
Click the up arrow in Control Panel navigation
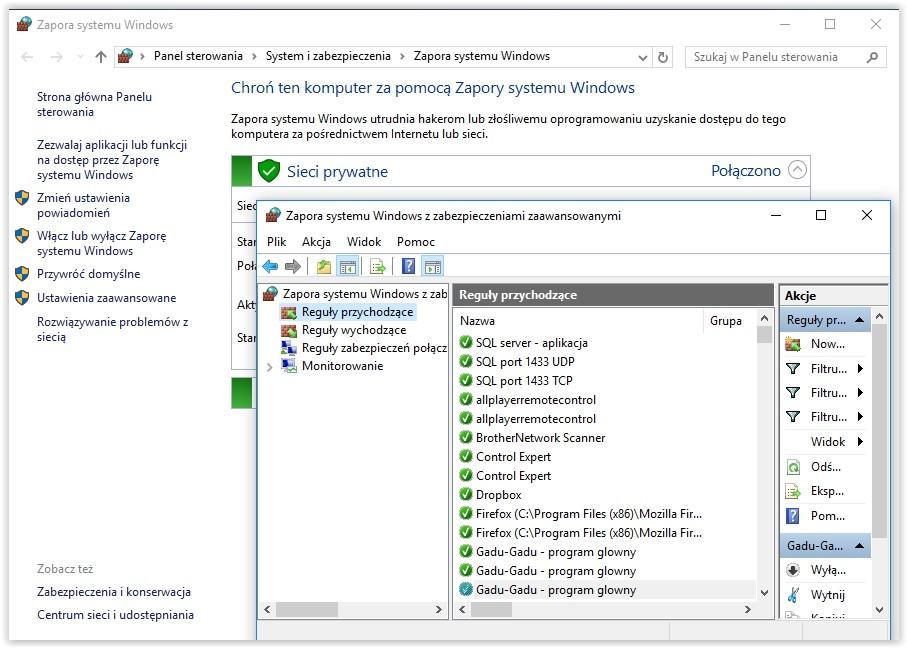pos(101,57)
